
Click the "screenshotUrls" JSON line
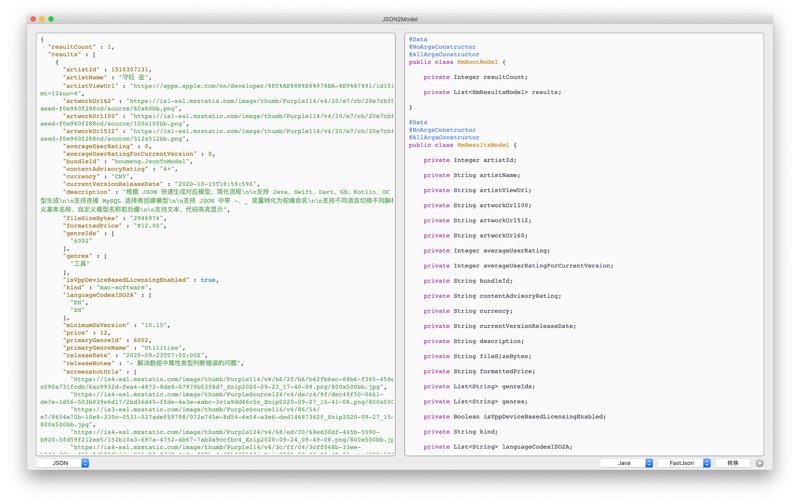click(99, 372)
